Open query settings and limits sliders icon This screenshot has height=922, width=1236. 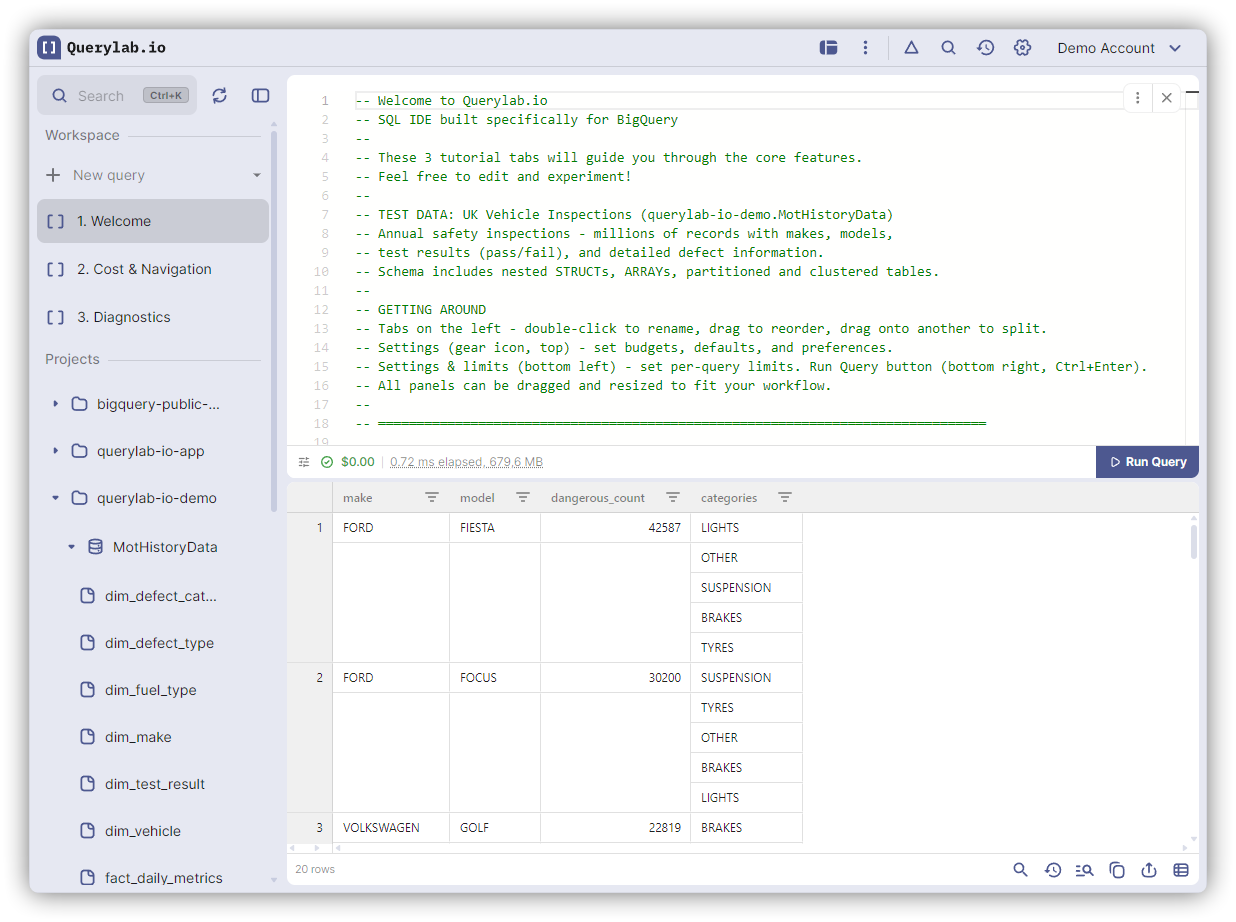pos(304,462)
